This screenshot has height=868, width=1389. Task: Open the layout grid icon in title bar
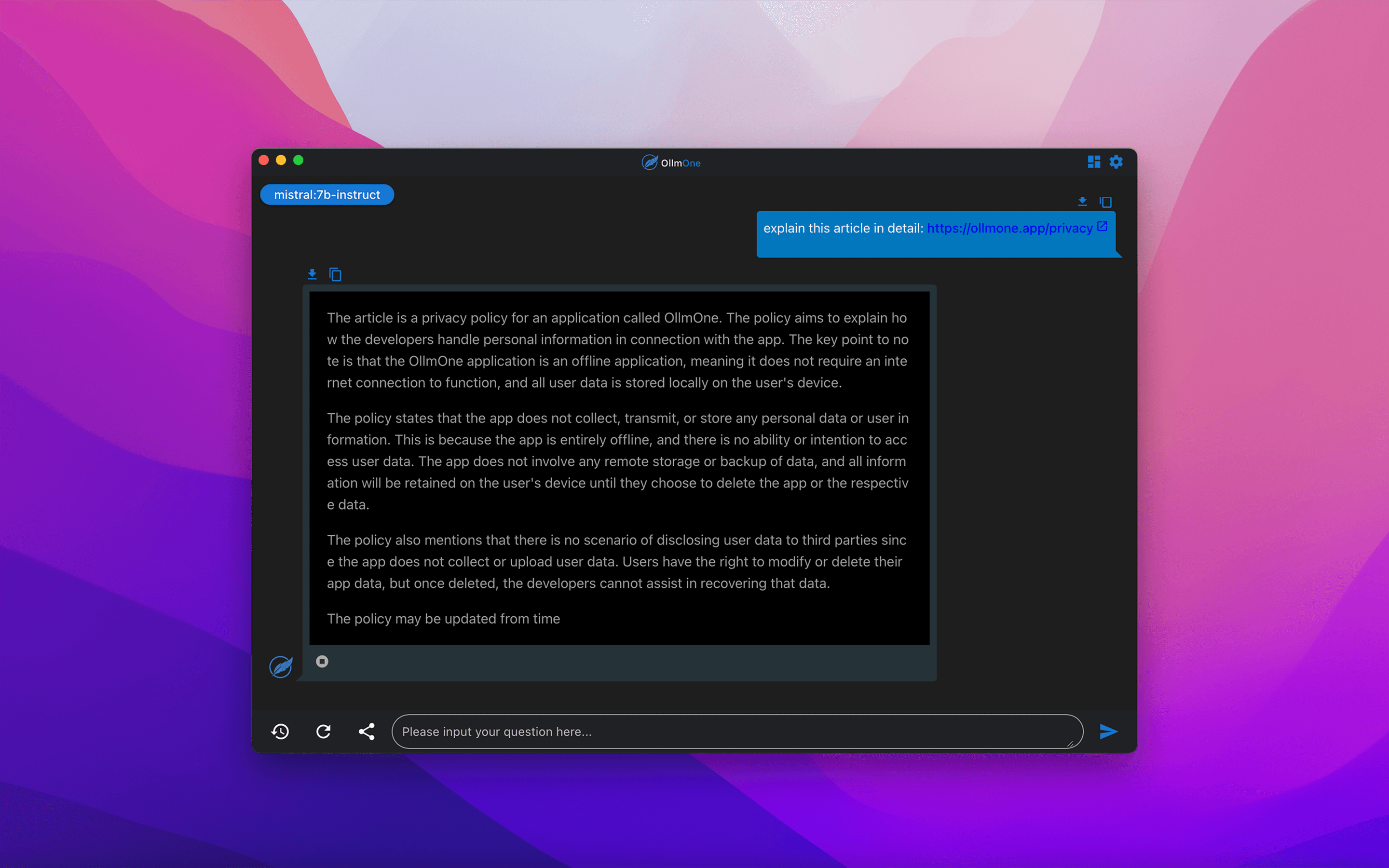1093,162
